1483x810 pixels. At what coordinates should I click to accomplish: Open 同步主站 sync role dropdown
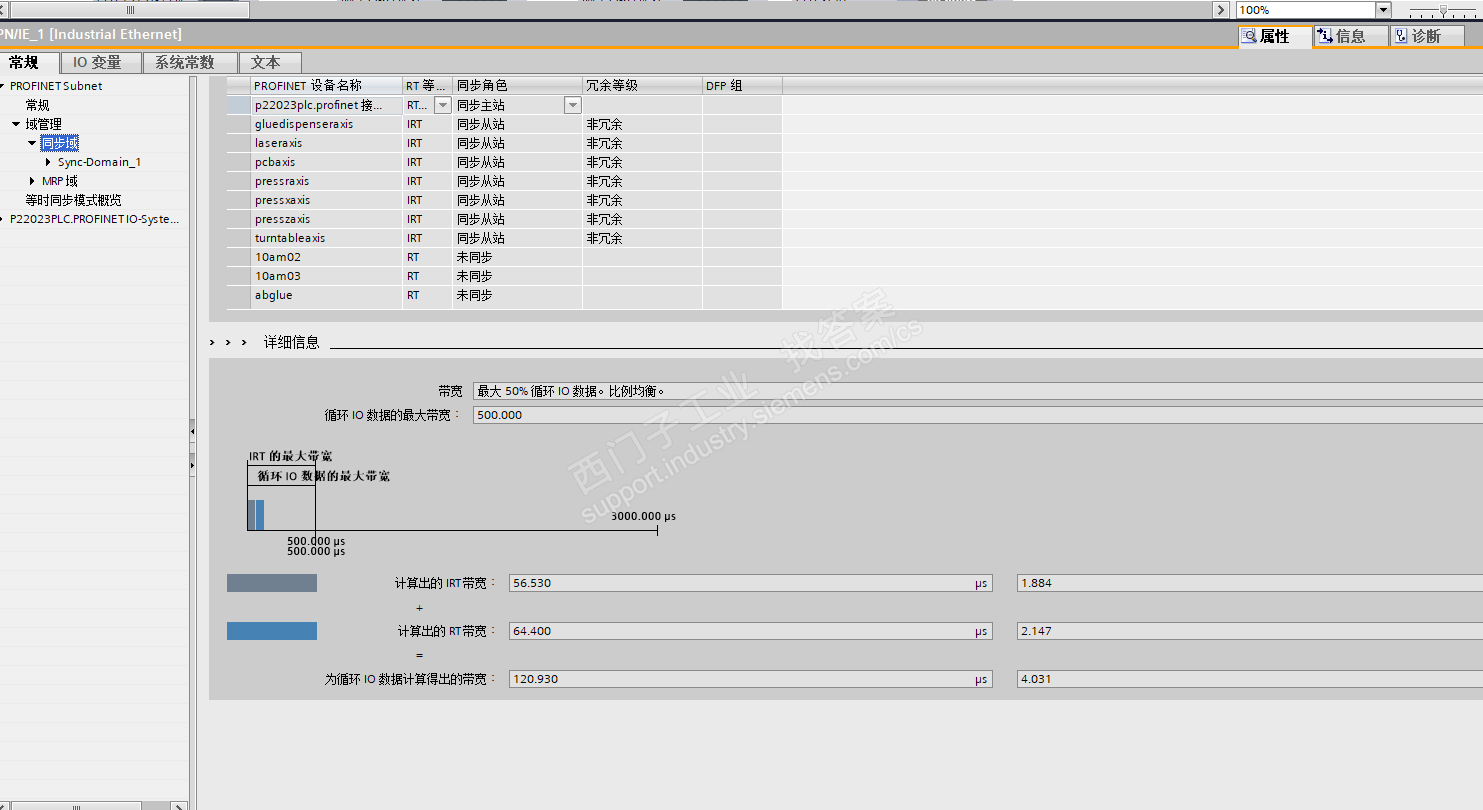point(572,105)
